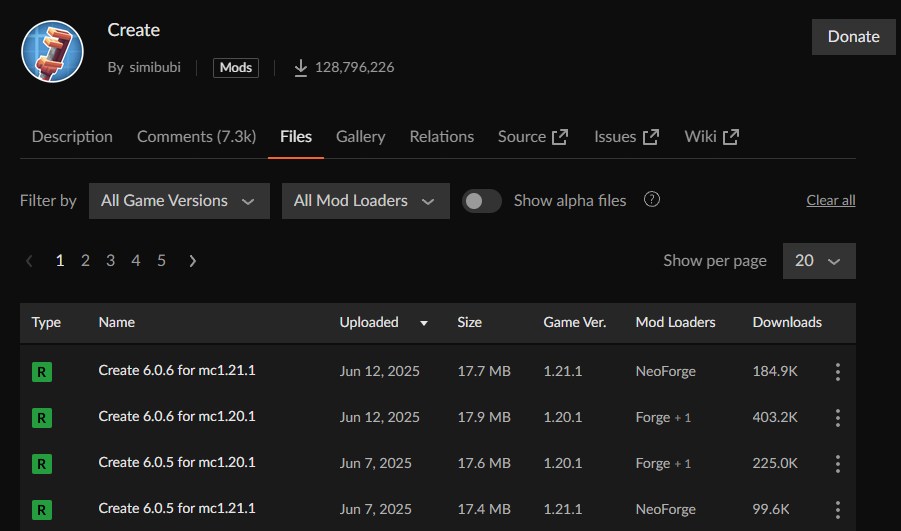Switch to the Relations tab

(x=442, y=137)
